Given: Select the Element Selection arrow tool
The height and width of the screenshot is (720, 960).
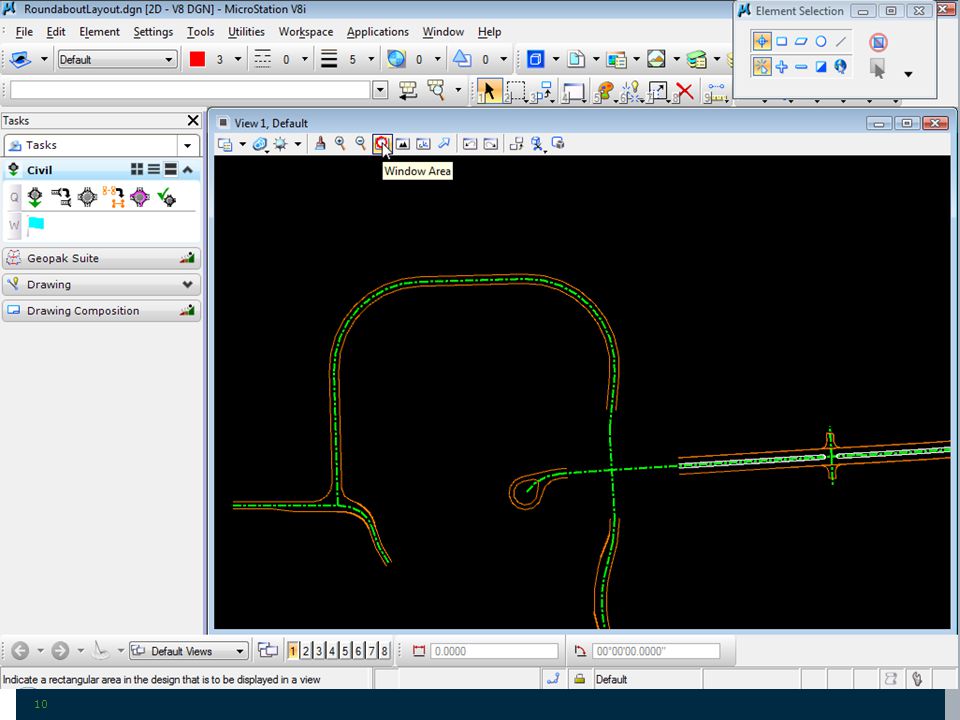Looking at the screenshot, I should coord(489,91).
